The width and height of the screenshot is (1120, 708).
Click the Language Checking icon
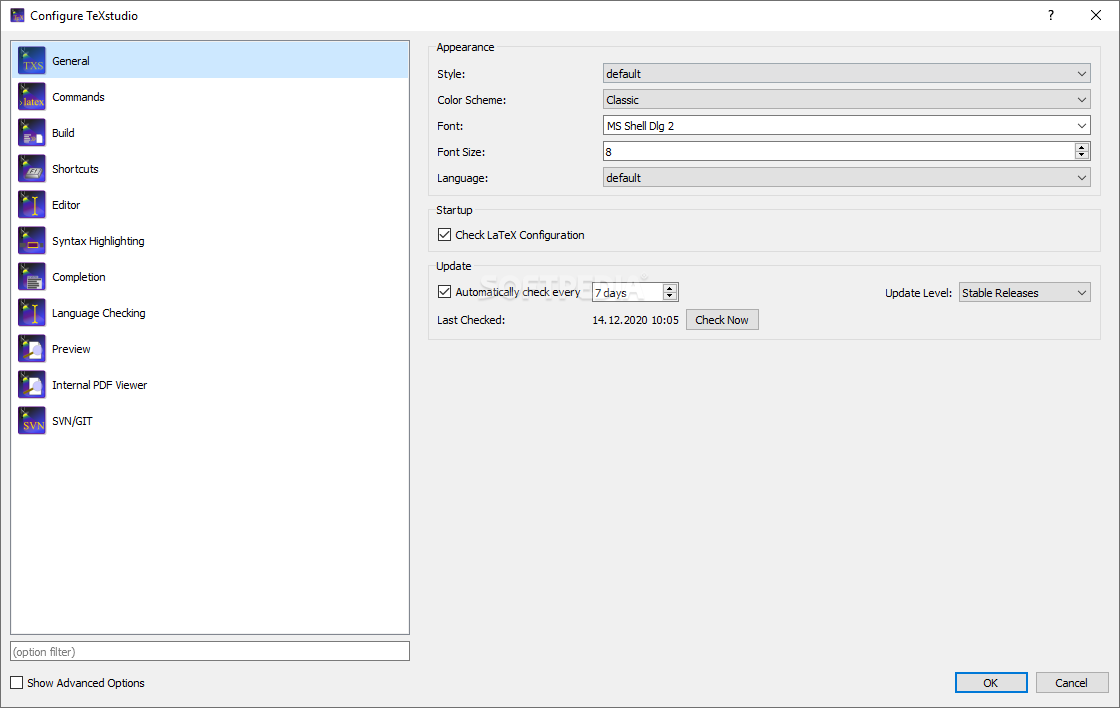31,313
